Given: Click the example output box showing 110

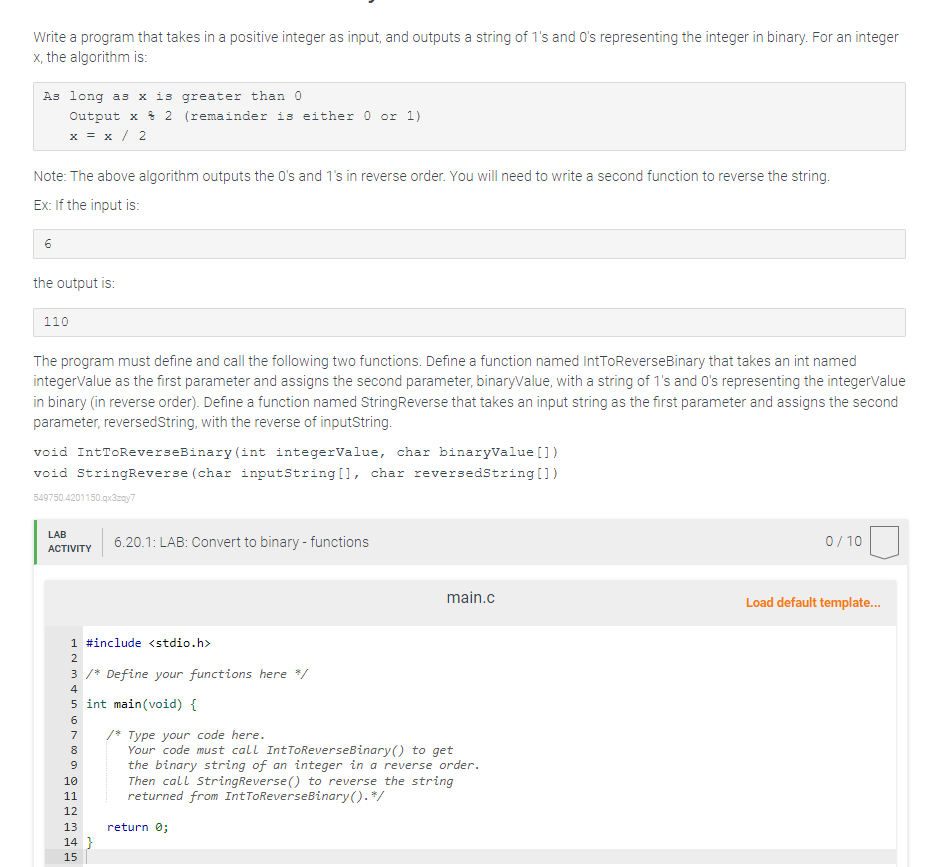Looking at the screenshot, I should pos(468,321).
